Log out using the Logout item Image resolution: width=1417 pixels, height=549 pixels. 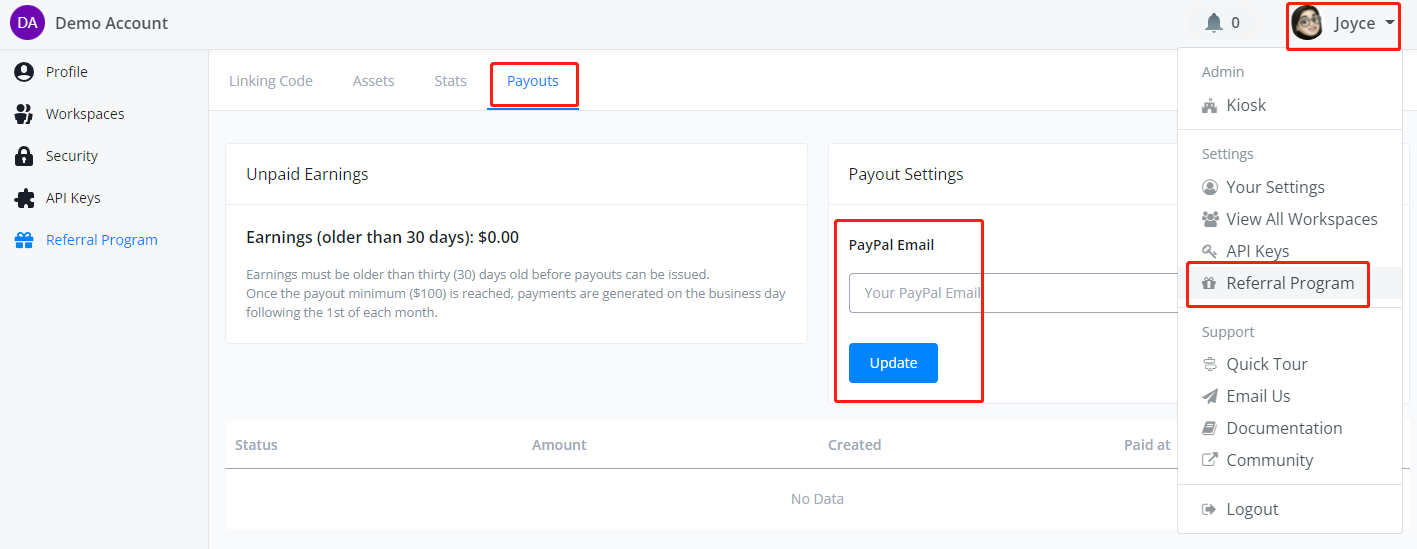1251,509
